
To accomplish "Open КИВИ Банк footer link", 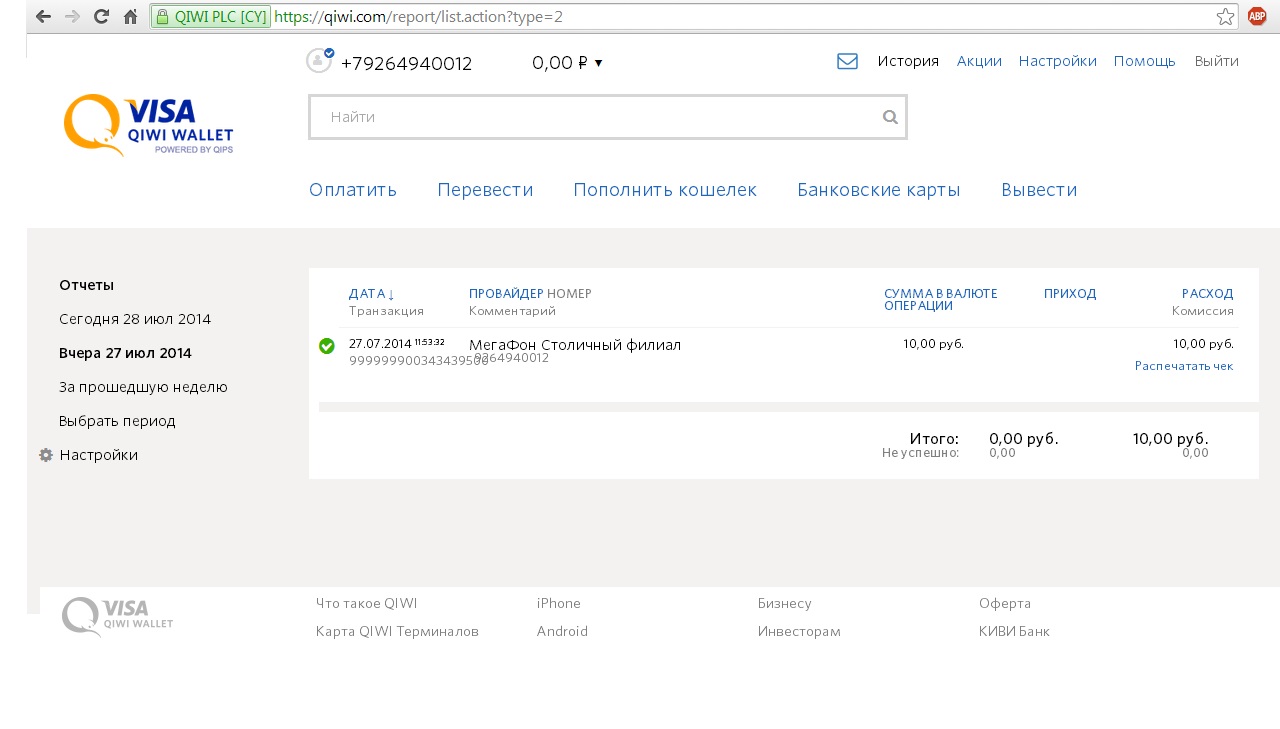I will (x=1014, y=632).
